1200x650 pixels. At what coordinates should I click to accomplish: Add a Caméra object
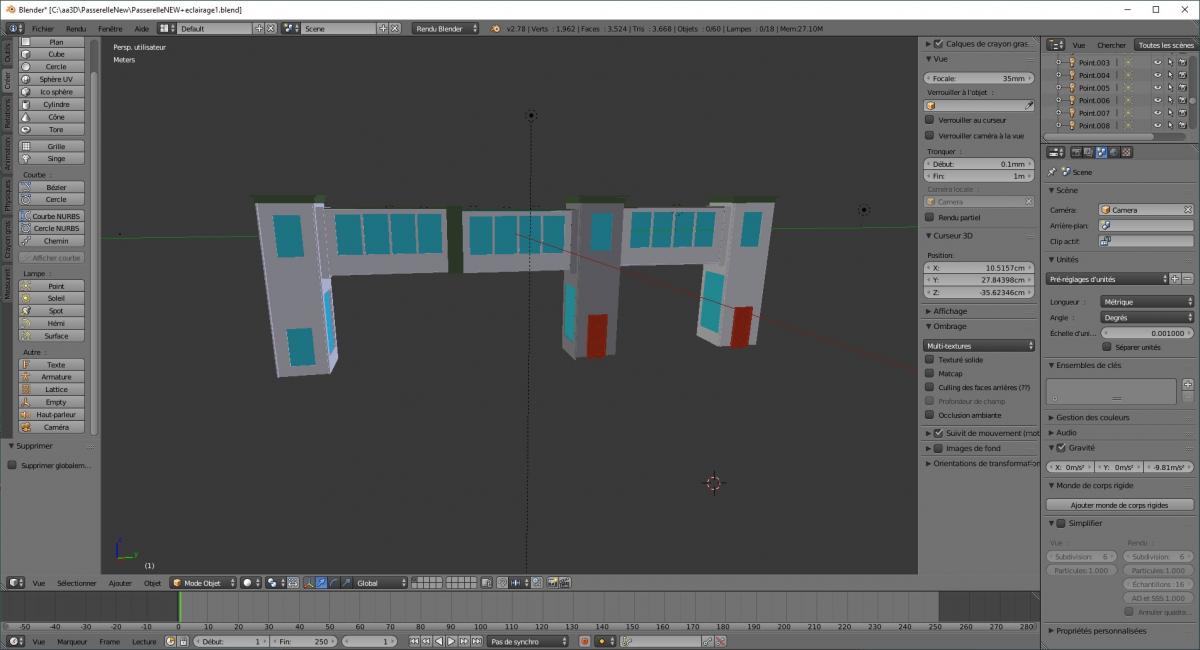56,427
